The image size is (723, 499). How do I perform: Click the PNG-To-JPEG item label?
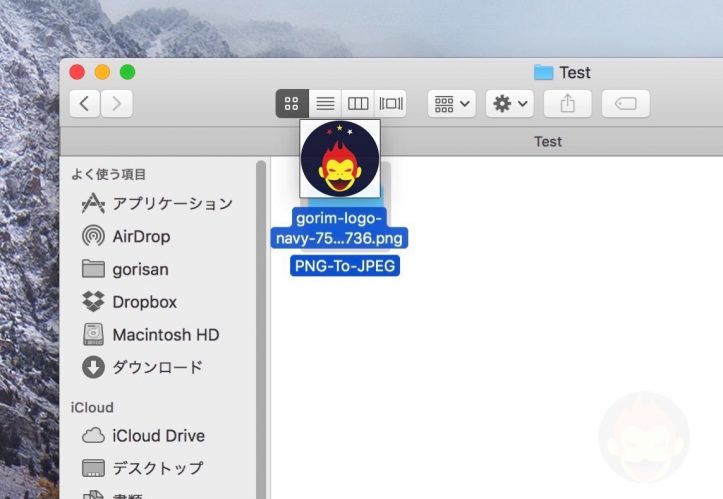(345, 266)
